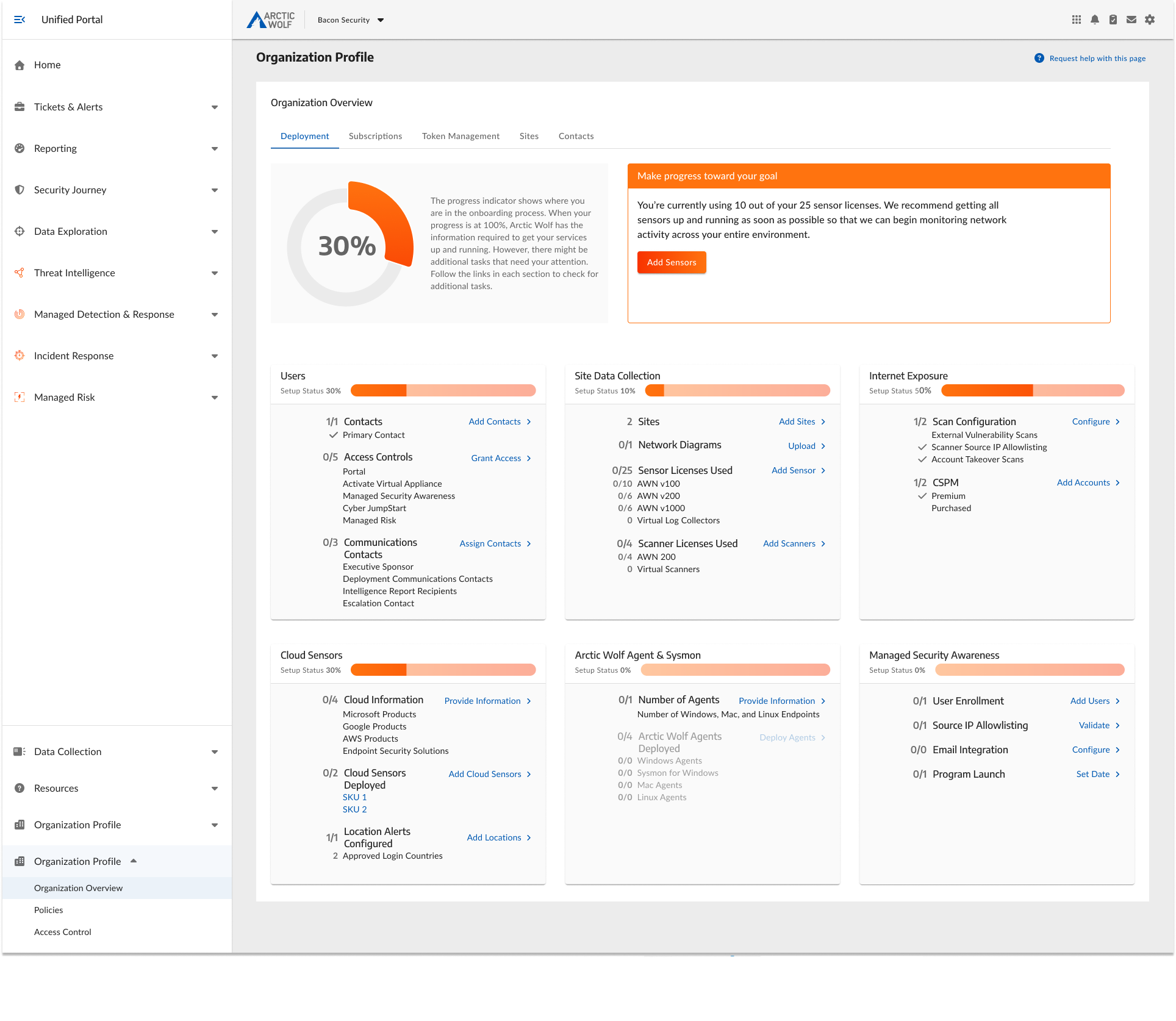Click Request help with this page
The image size is (1176, 1021).
(x=1097, y=59)
